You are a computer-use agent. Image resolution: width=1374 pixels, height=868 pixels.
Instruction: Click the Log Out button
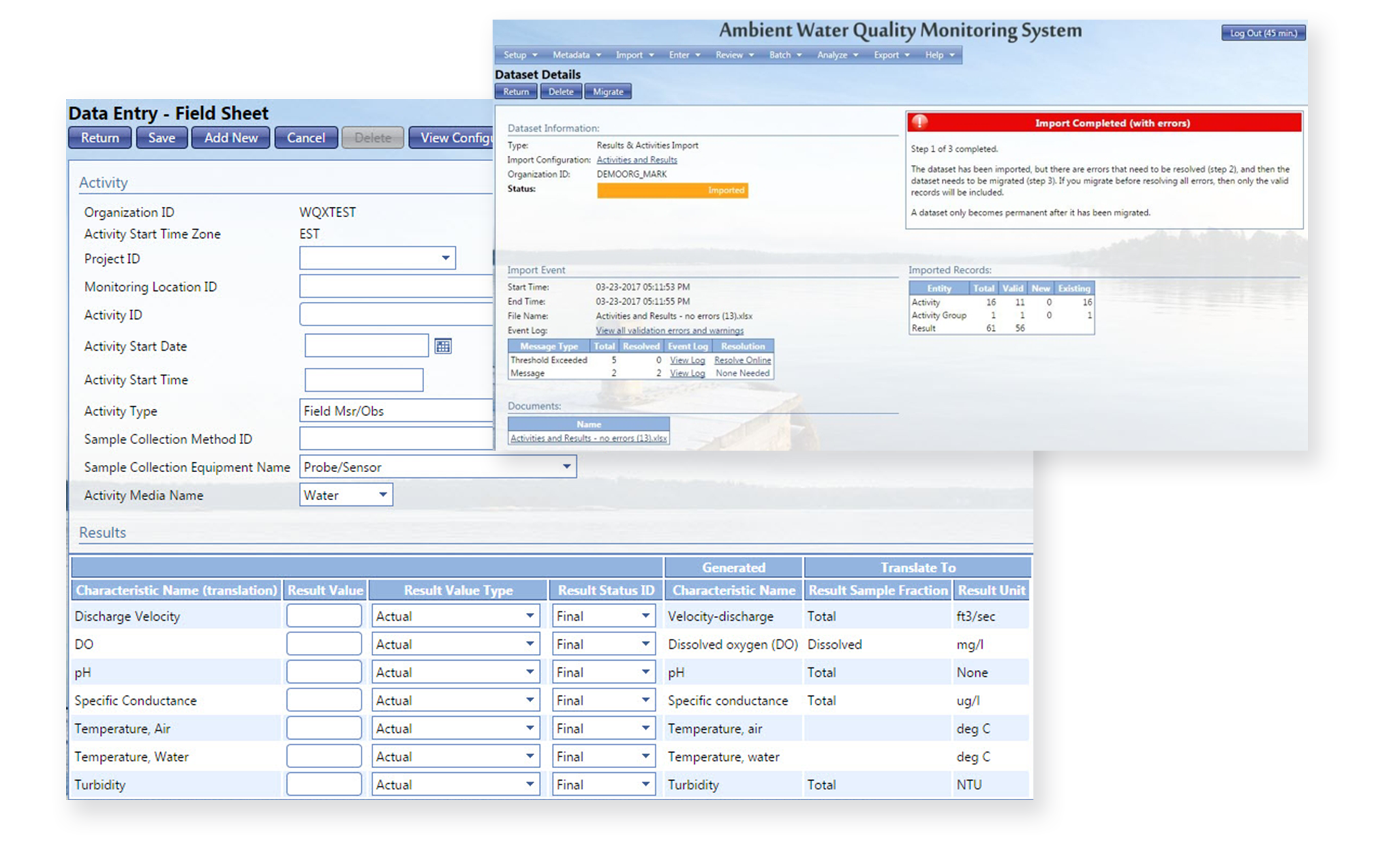pyautogui.click(x=1262, y=33)
